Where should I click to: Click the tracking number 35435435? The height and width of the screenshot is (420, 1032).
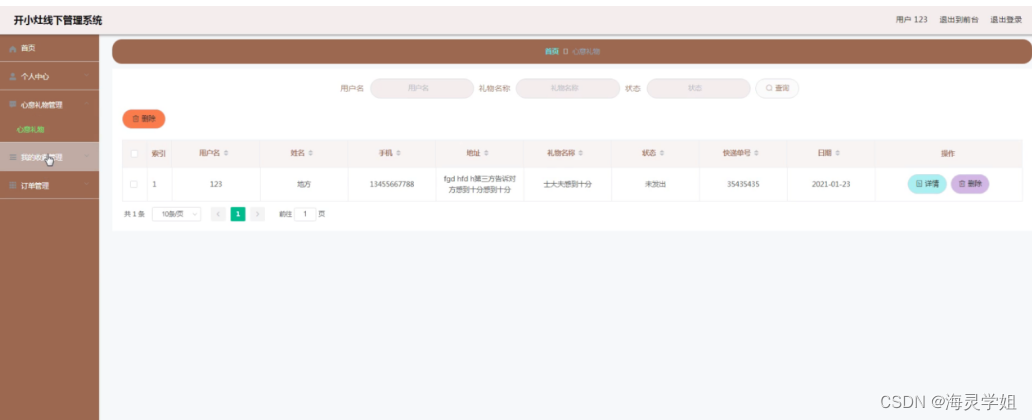click(x=743, y=184)
